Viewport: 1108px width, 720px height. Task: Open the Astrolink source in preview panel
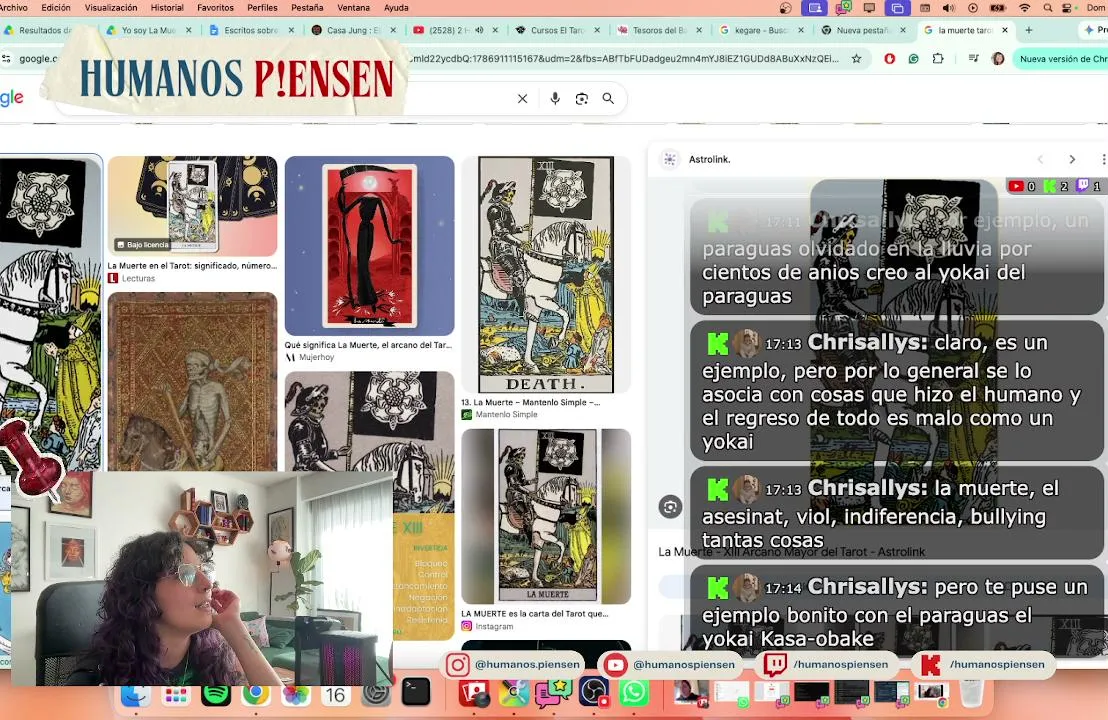(x=709, y=160)
